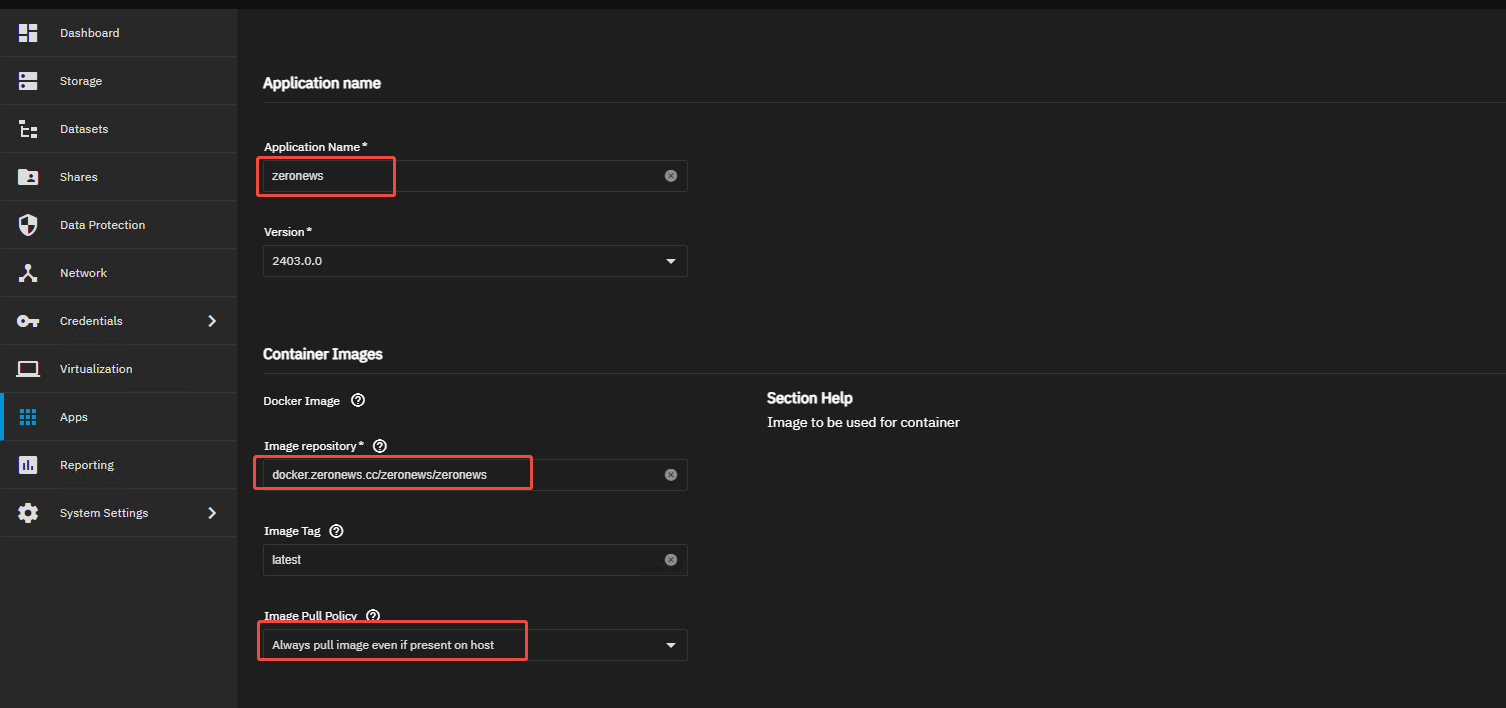Image resolution: width=1506 pixels, height=708 pixels.
Task: Open the Apps menu item
Action: click(118, 417)
